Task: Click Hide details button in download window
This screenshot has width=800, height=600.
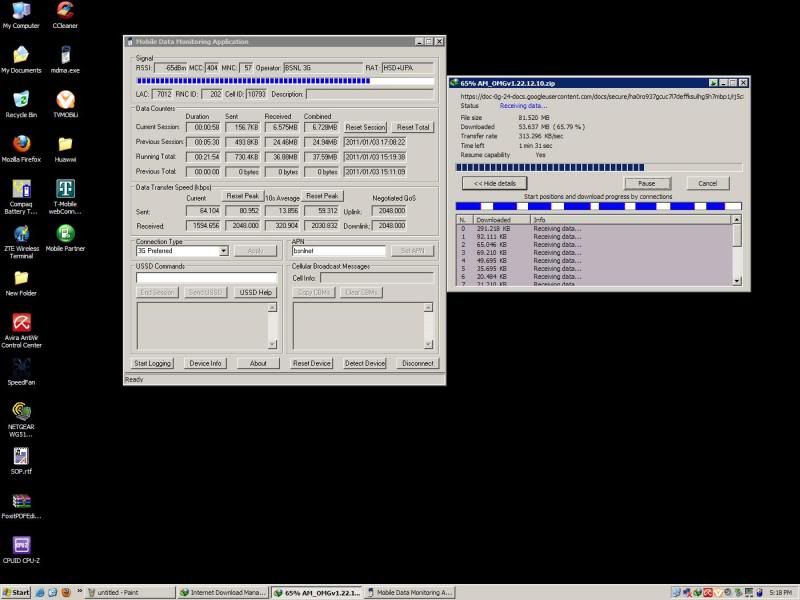Action: pos(494,183)
